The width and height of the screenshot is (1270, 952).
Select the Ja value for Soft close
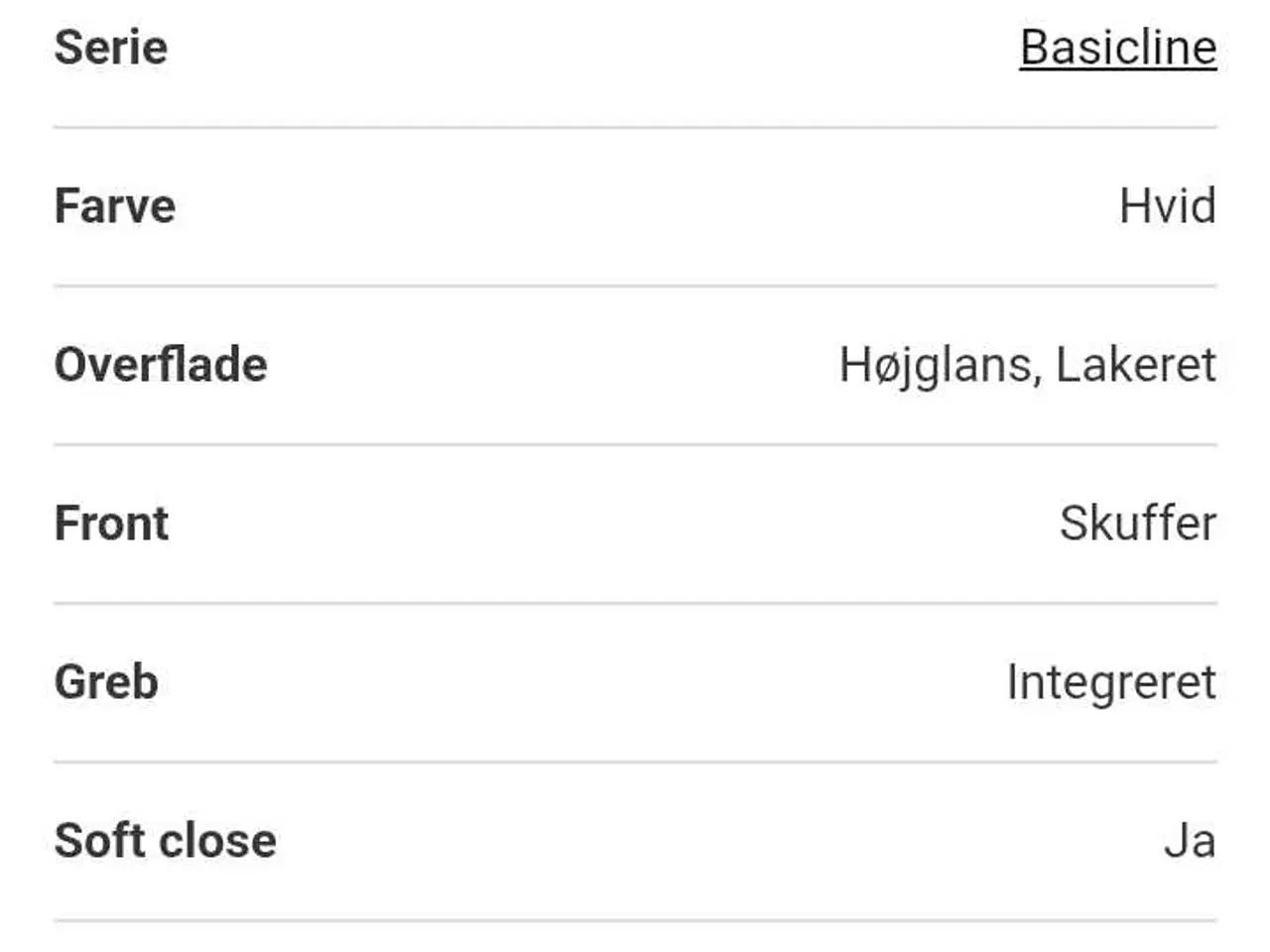(x=1189, y=841)
